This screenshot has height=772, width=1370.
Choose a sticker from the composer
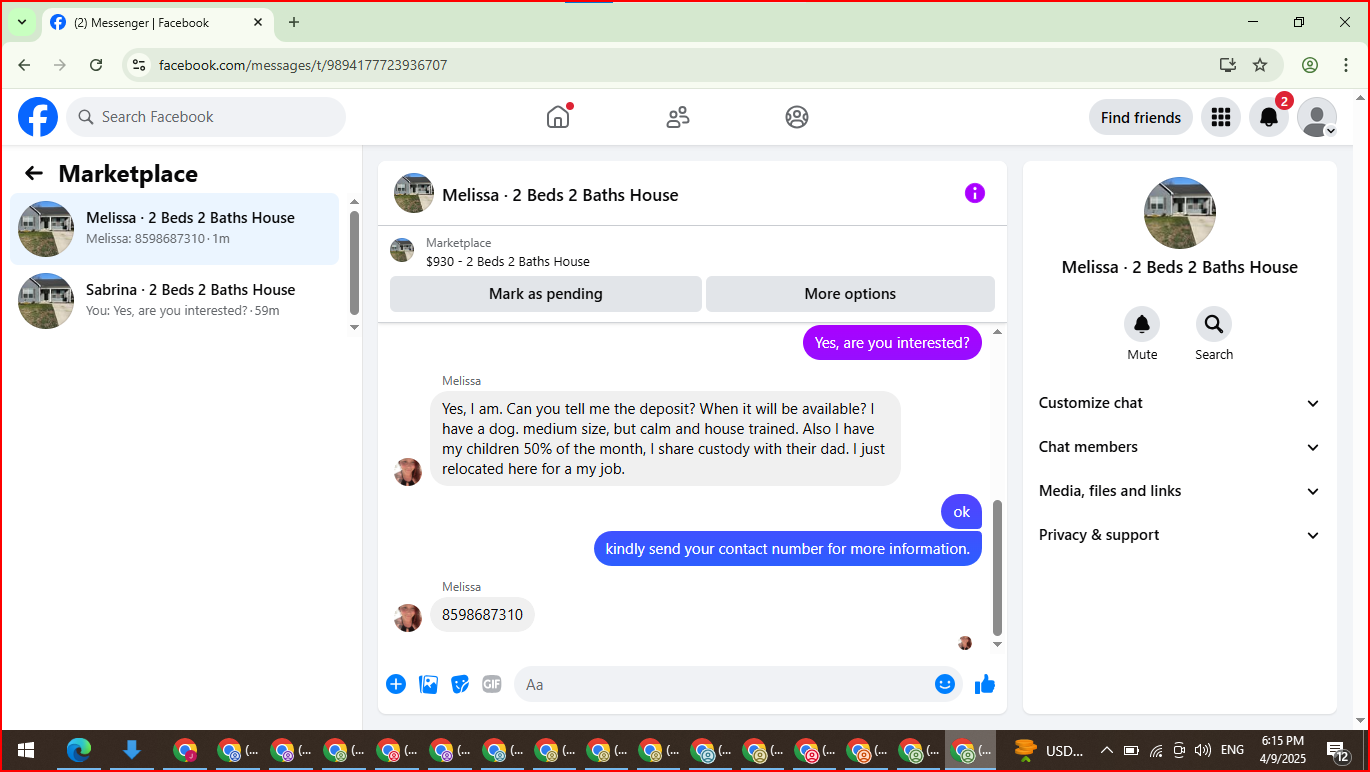pyautogui.click(x=460, y=684)
